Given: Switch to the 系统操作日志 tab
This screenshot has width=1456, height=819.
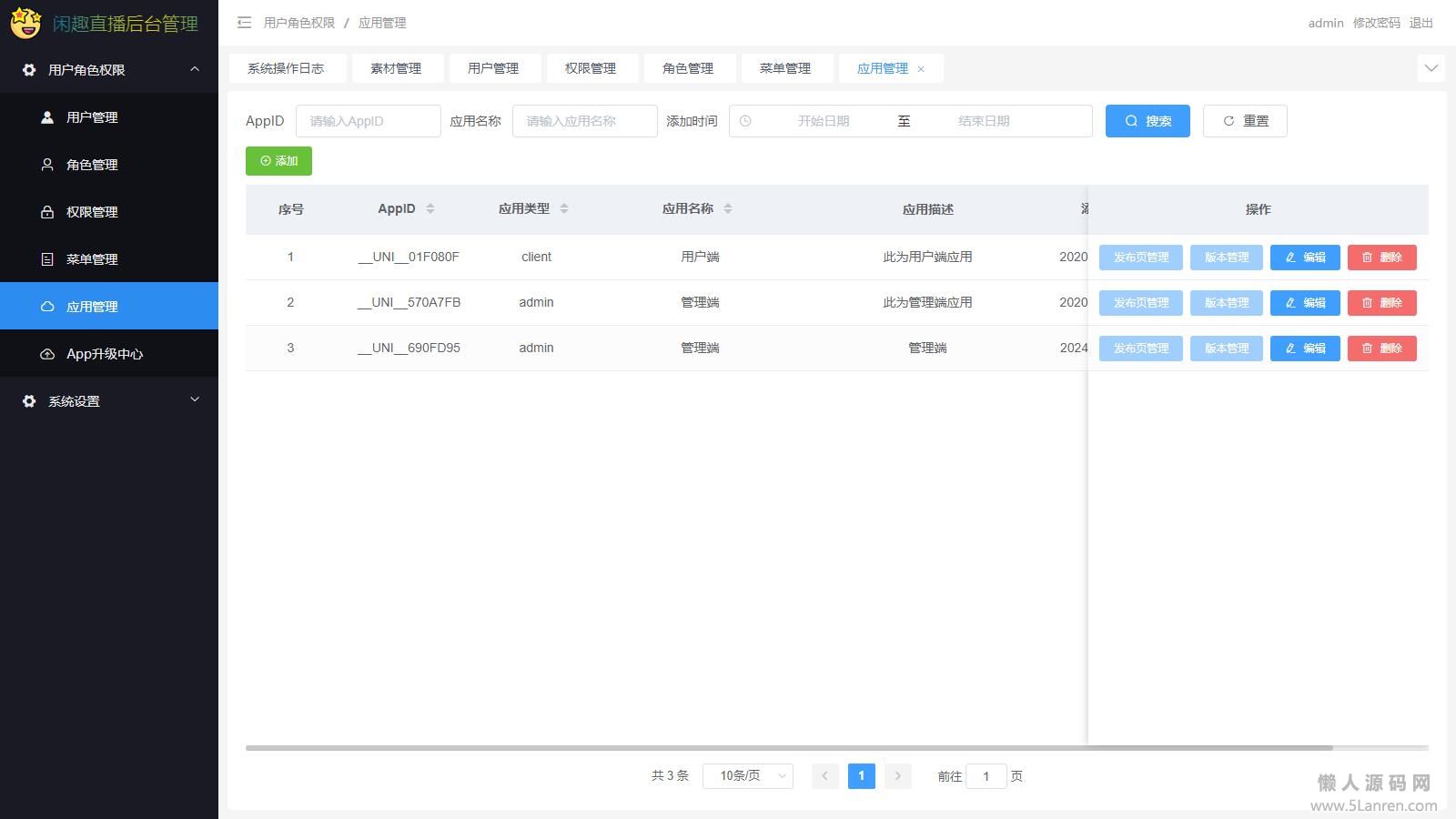Looking at the screenshot, I should [286, 68].
